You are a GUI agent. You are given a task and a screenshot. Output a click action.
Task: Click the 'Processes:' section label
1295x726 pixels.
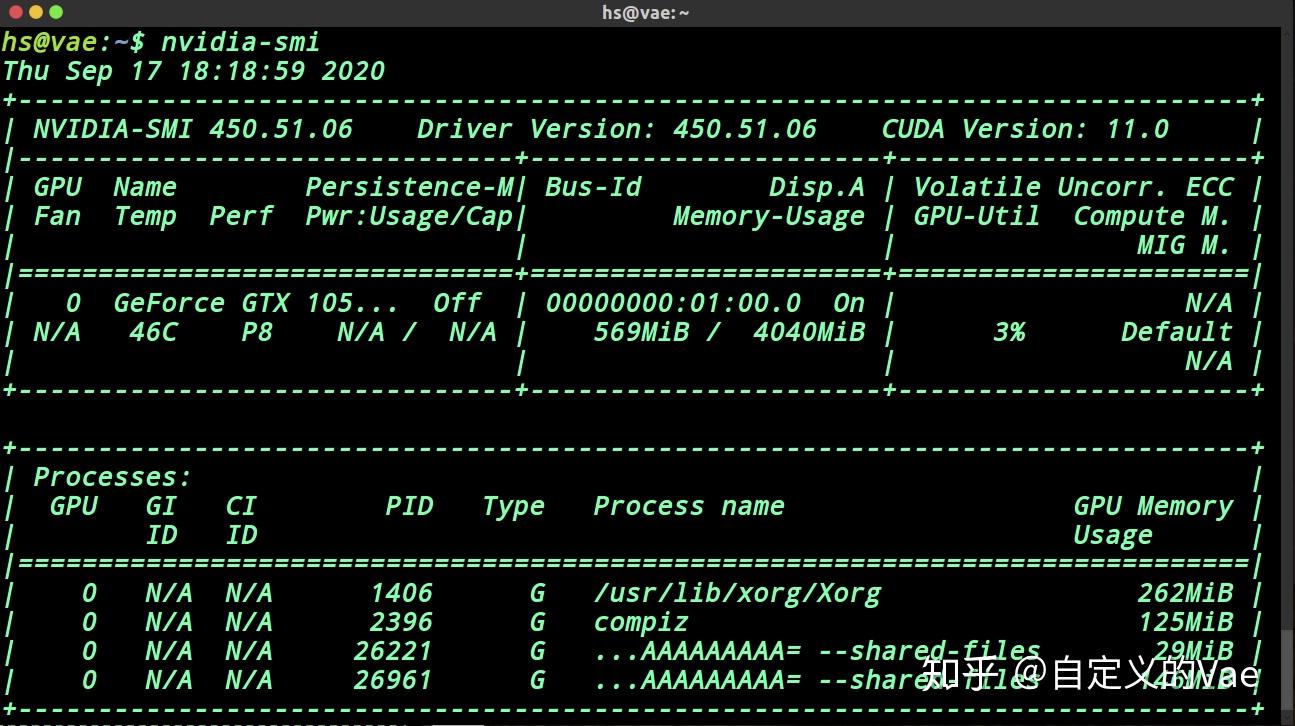pyautogui.click(x=113, y=477)
